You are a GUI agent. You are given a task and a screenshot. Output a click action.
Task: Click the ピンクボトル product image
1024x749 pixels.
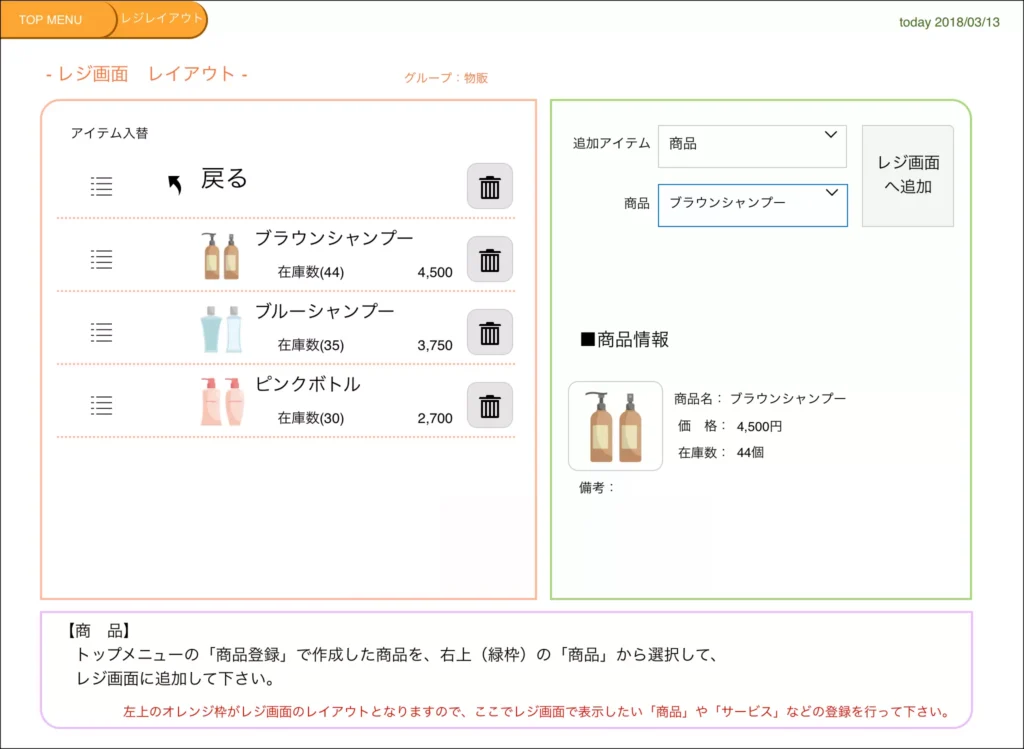pyautogui.click(x=222, y=402)
